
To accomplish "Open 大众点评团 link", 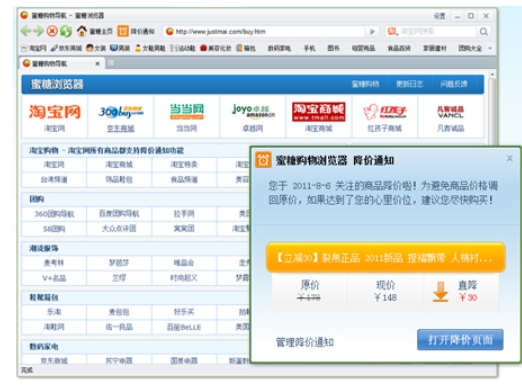I will (x=119, y=229).
